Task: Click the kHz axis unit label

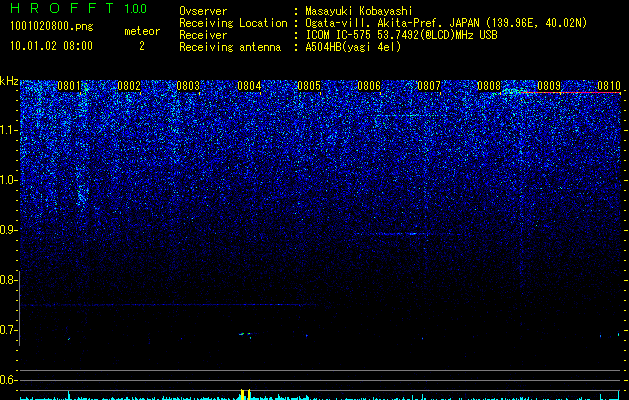Action: pos(9,81)
